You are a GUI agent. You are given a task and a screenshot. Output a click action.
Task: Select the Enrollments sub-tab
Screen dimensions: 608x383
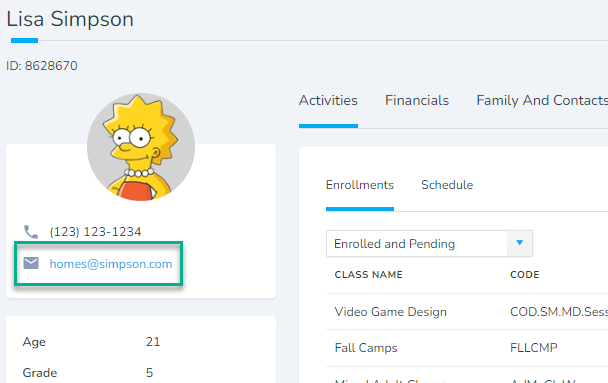tap(360, 185)
